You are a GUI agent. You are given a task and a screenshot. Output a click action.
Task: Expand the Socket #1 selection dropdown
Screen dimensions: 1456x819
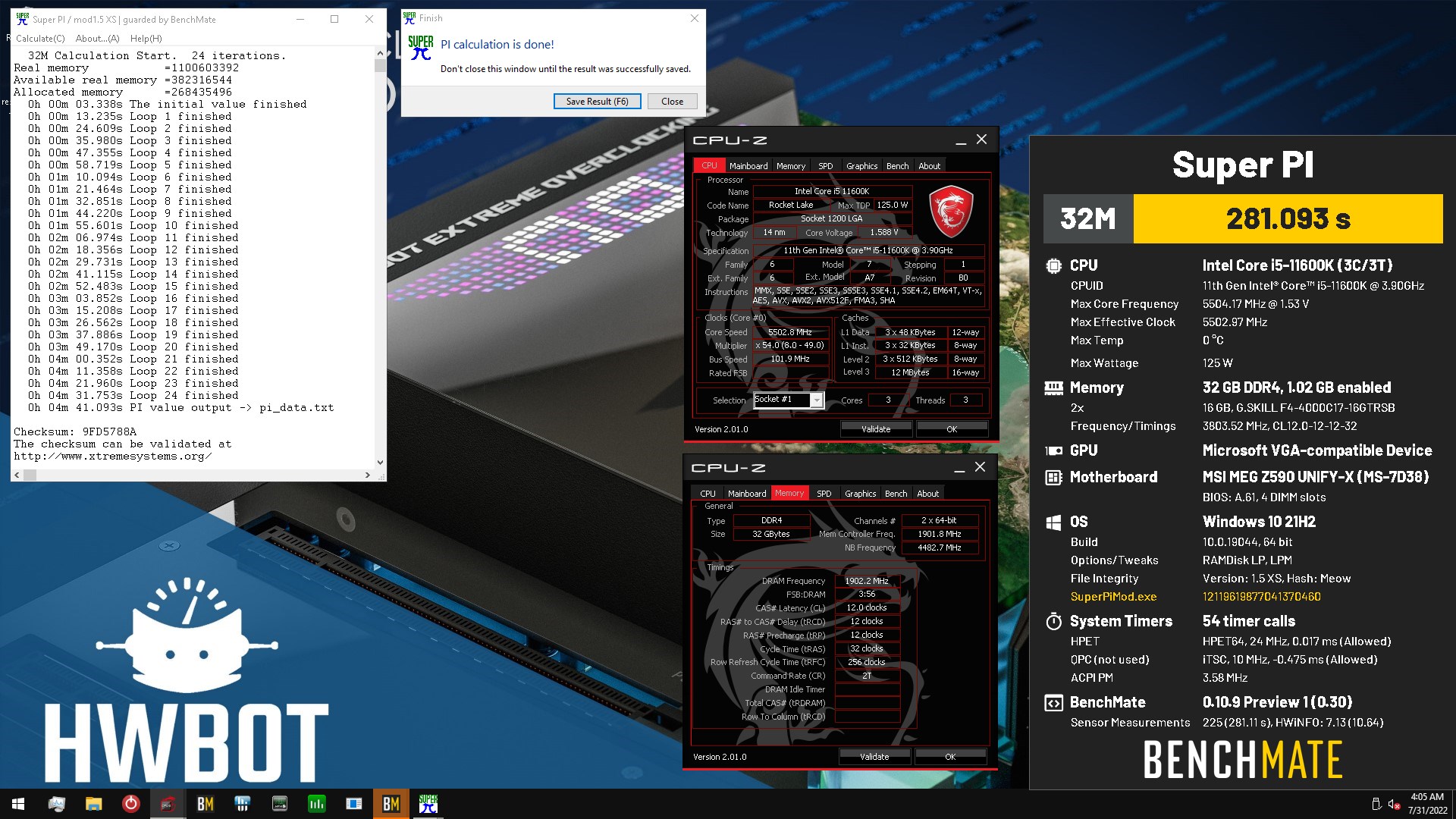pos(817,400)
